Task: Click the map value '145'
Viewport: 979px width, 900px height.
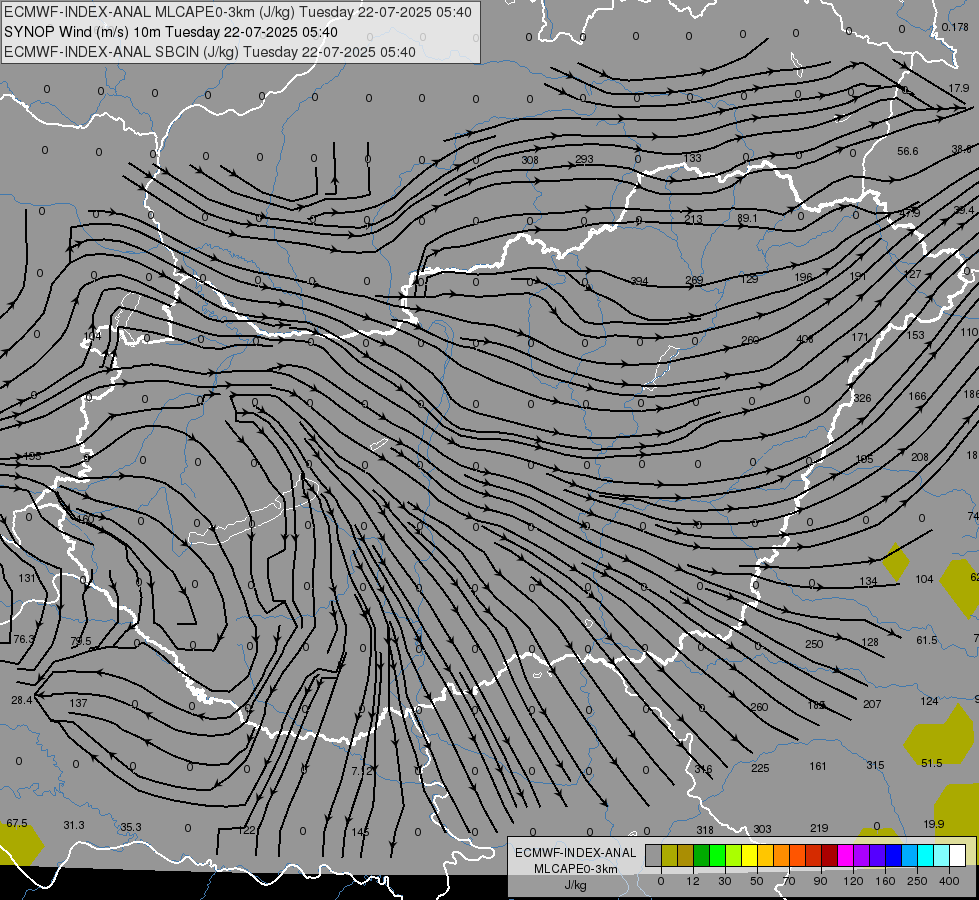Action: pyautogui.click(x=360, y=832)
